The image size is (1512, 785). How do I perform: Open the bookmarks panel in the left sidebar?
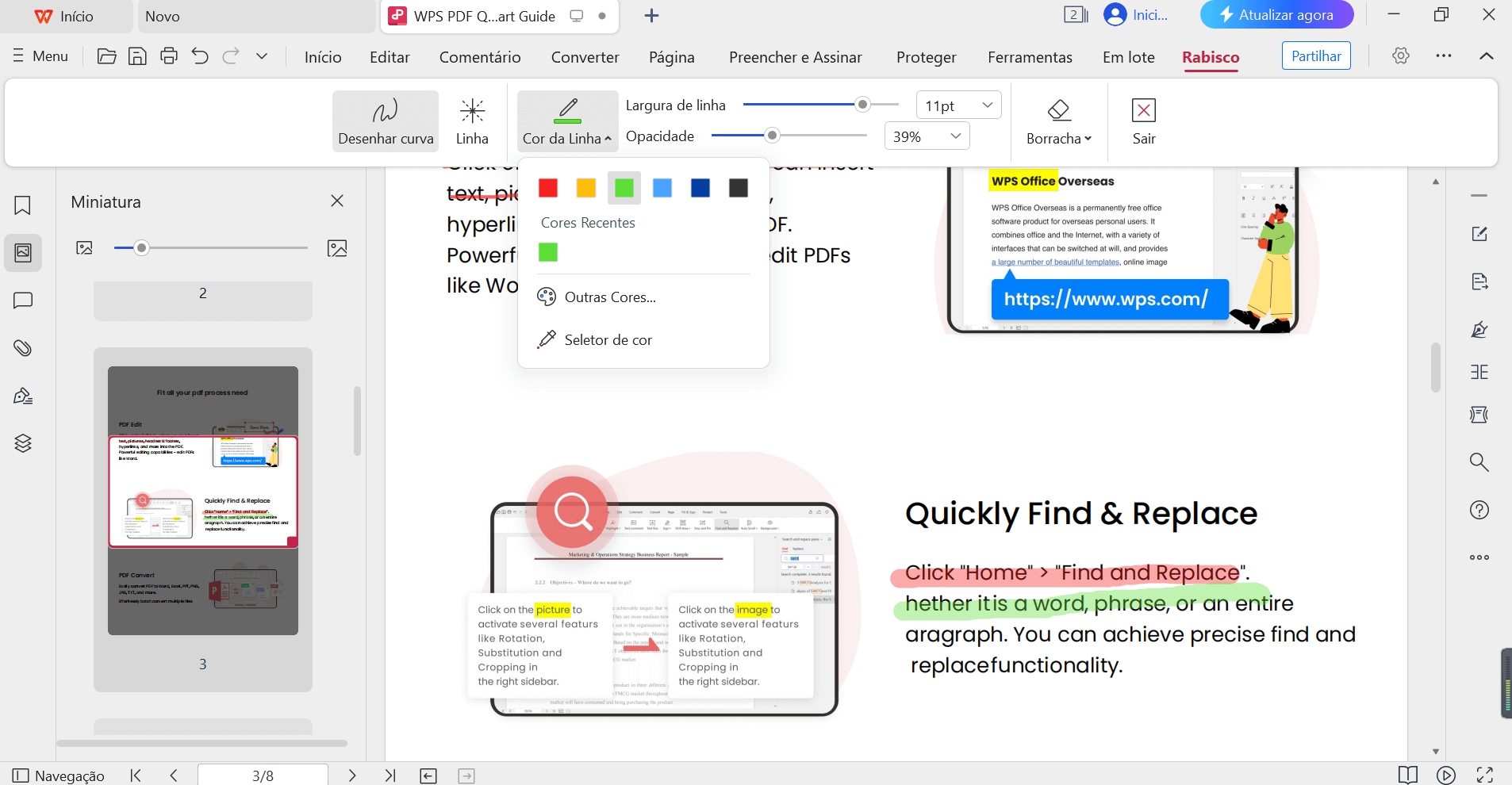coord(22,205)
